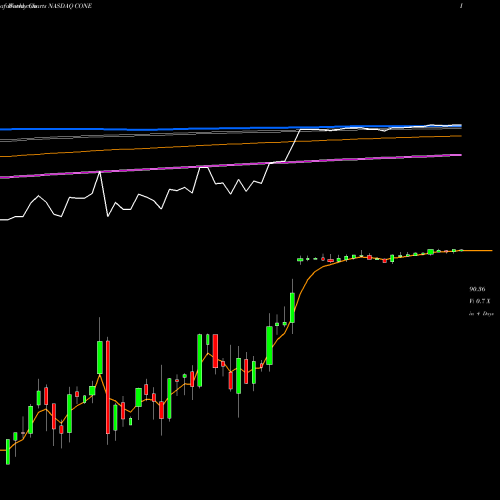Click the blue moving average line
Screen dimensions: 500x500
point(231,128)
